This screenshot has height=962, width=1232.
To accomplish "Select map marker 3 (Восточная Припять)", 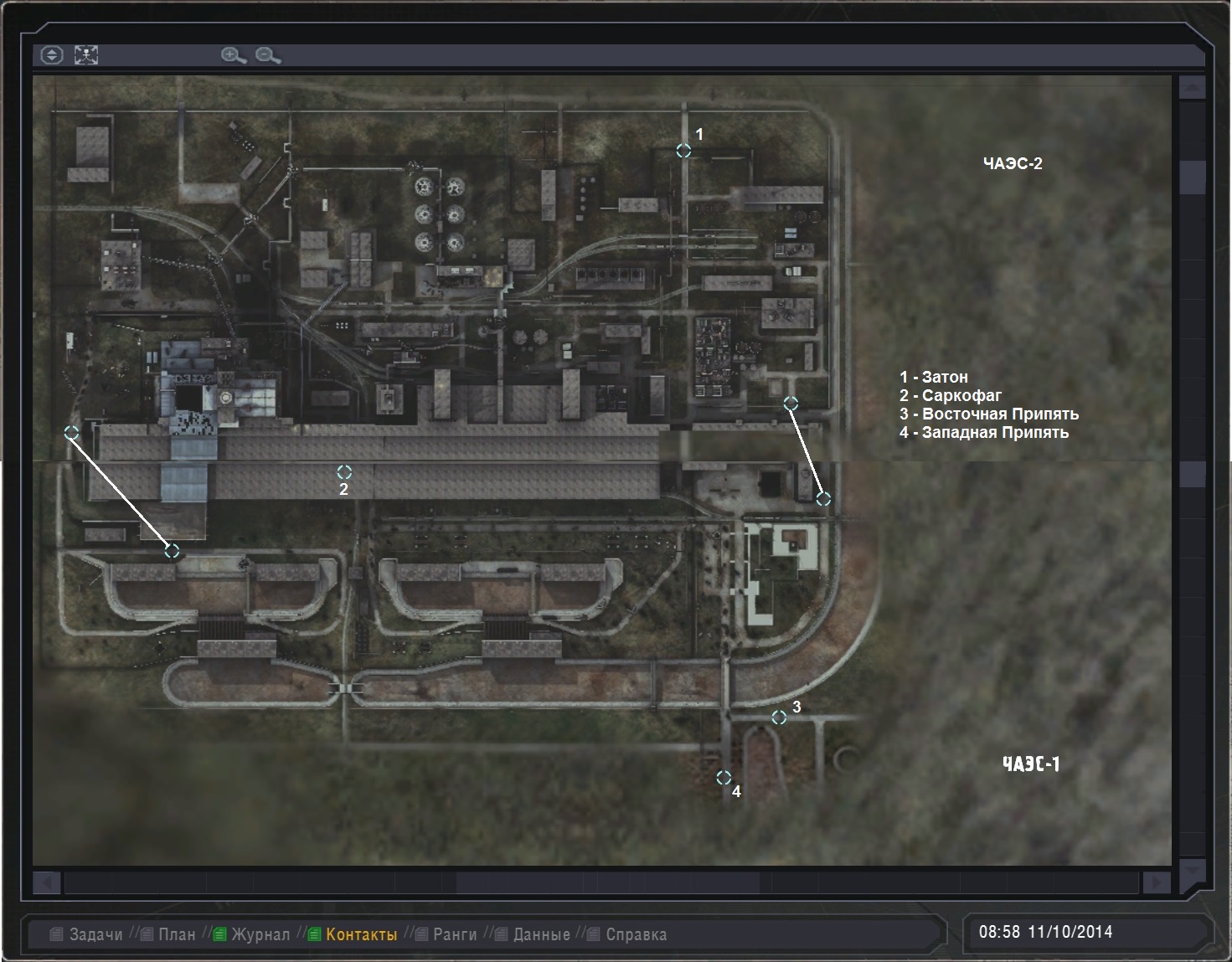I will 779,718.
